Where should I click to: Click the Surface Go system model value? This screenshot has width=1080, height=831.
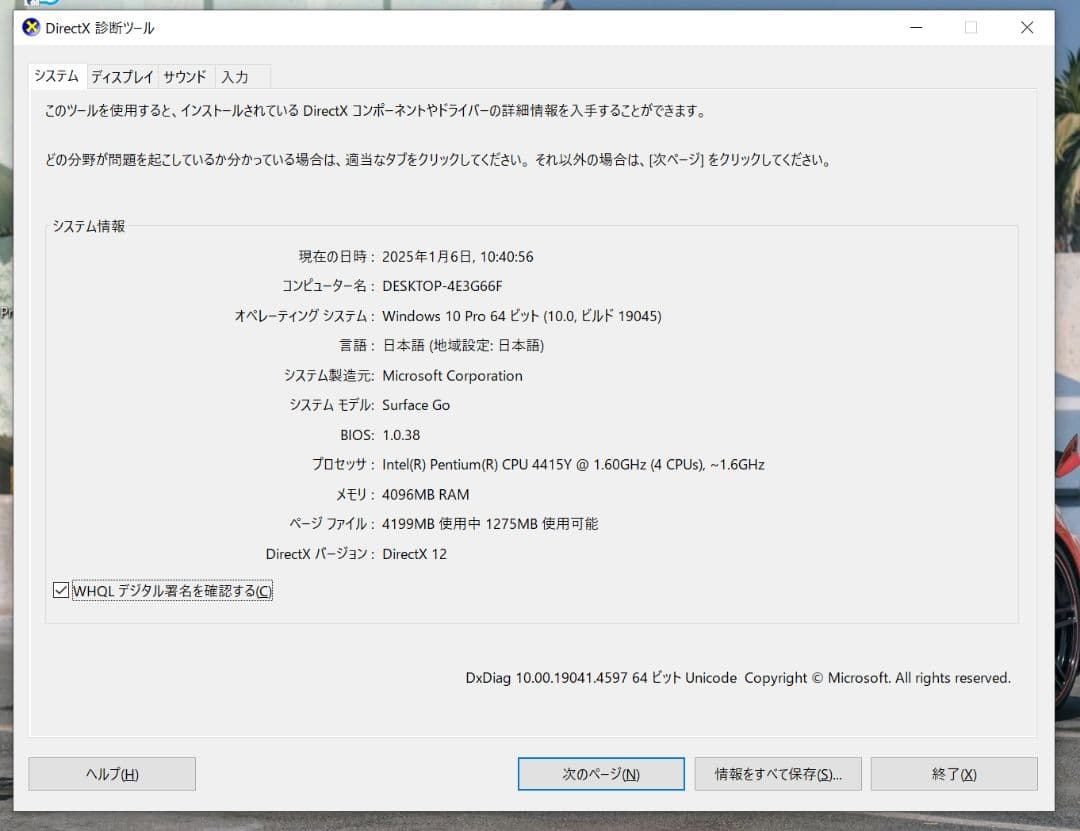click(x=416, y=405)
